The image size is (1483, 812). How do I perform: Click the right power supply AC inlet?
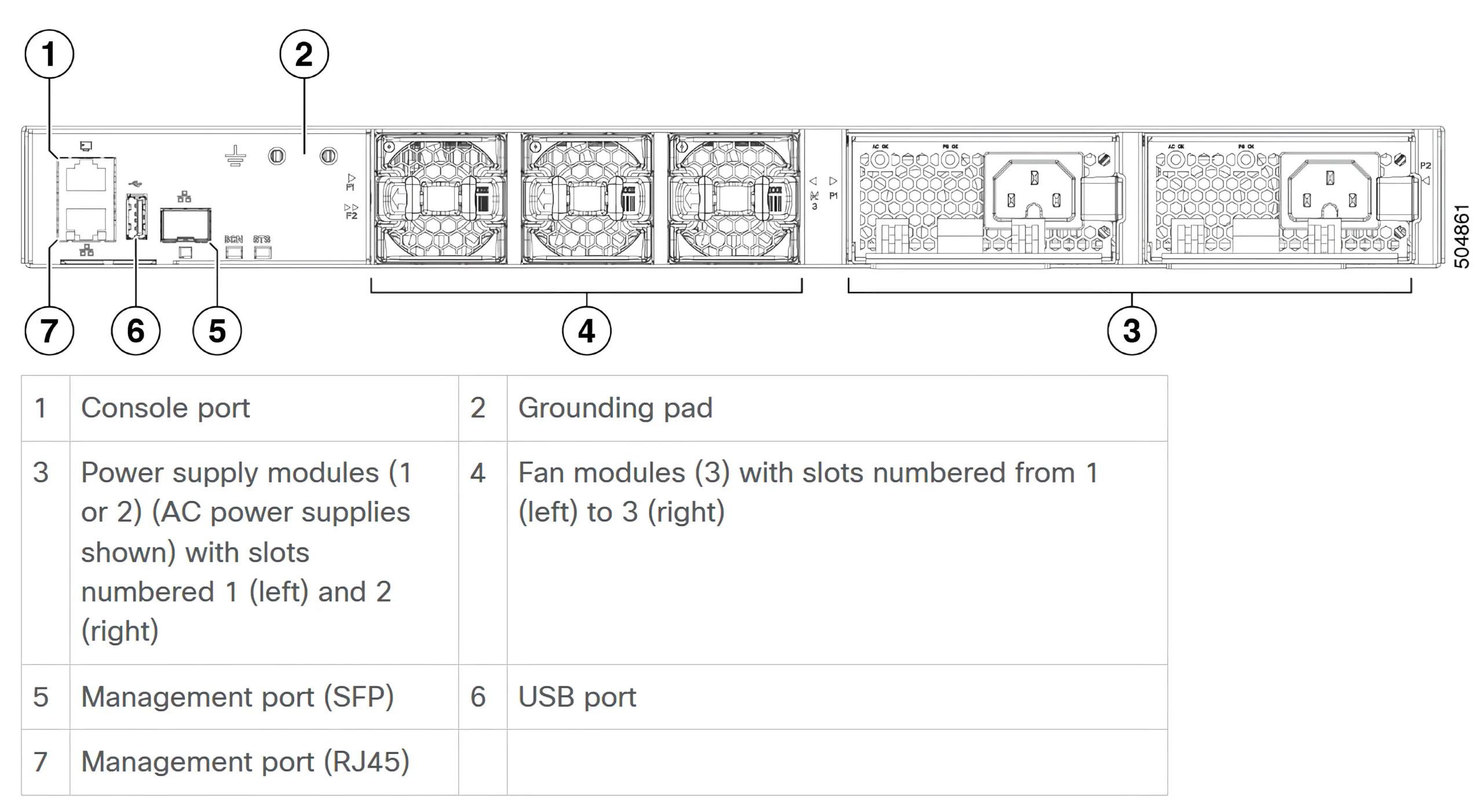click(x=1329, y=188)
